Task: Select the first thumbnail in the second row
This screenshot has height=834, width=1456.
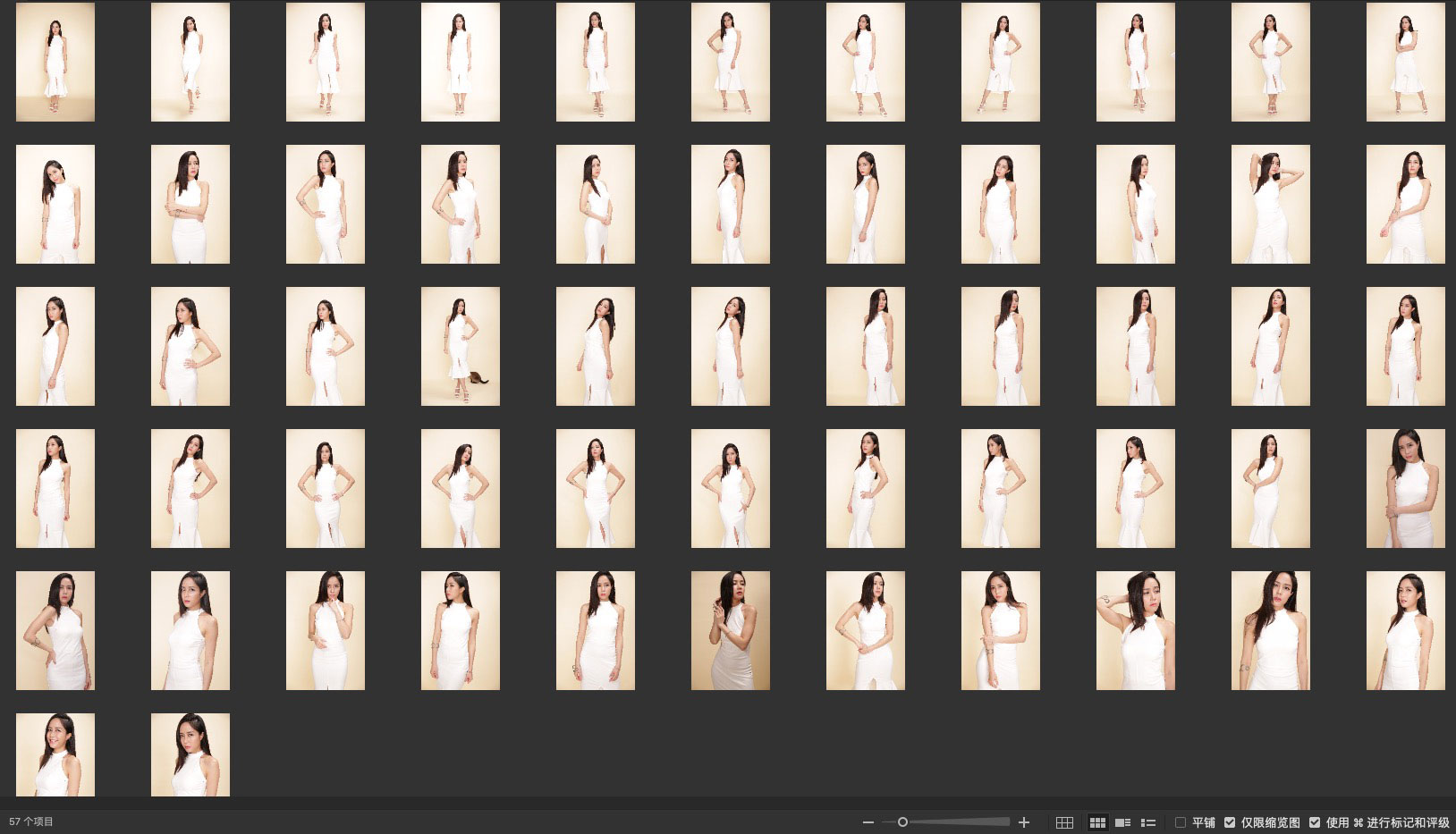Action: coord(55,204)
